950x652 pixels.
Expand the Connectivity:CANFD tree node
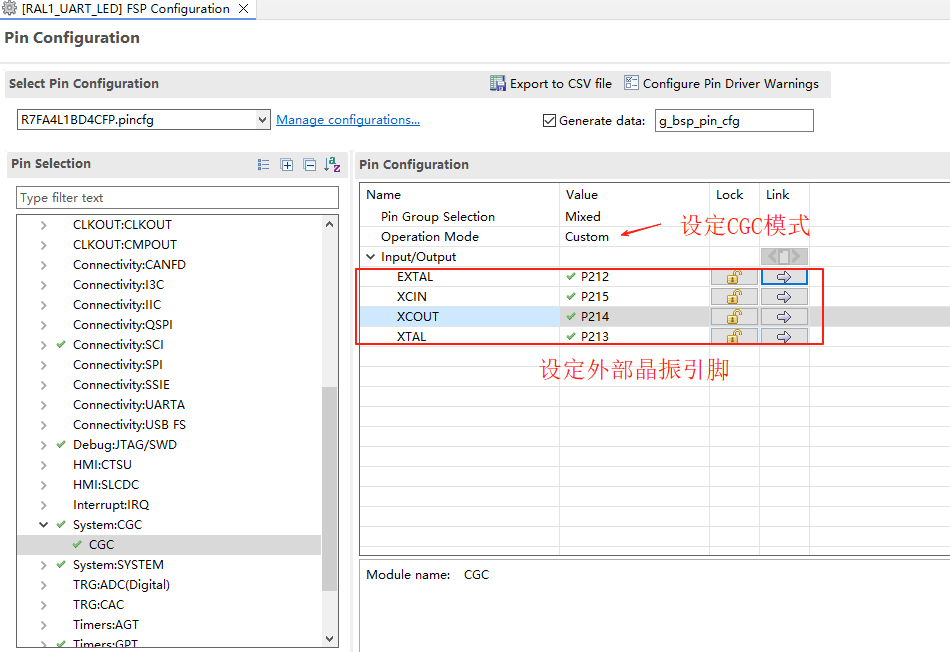(x=44, y=265)
